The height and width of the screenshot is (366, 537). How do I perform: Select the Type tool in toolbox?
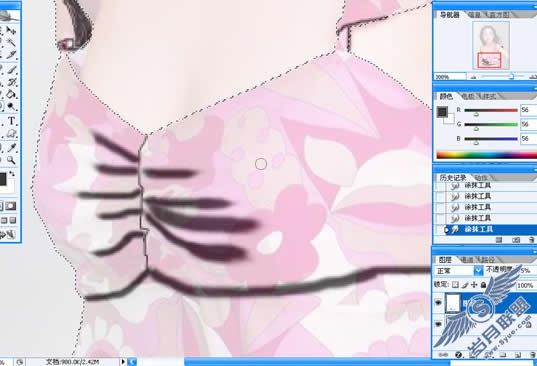tap(11, 121)
